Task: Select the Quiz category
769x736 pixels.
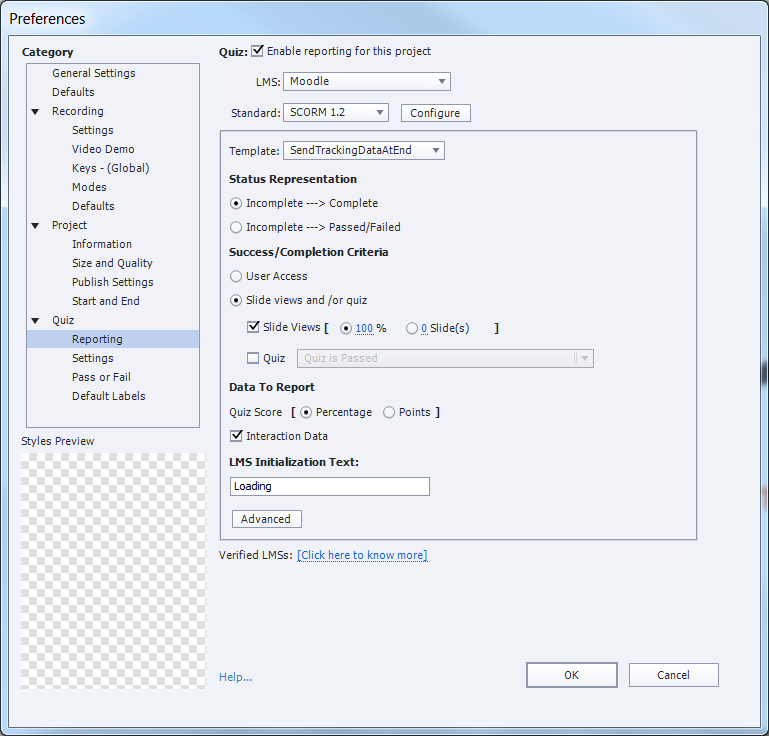Action: [x=63, y=320]
